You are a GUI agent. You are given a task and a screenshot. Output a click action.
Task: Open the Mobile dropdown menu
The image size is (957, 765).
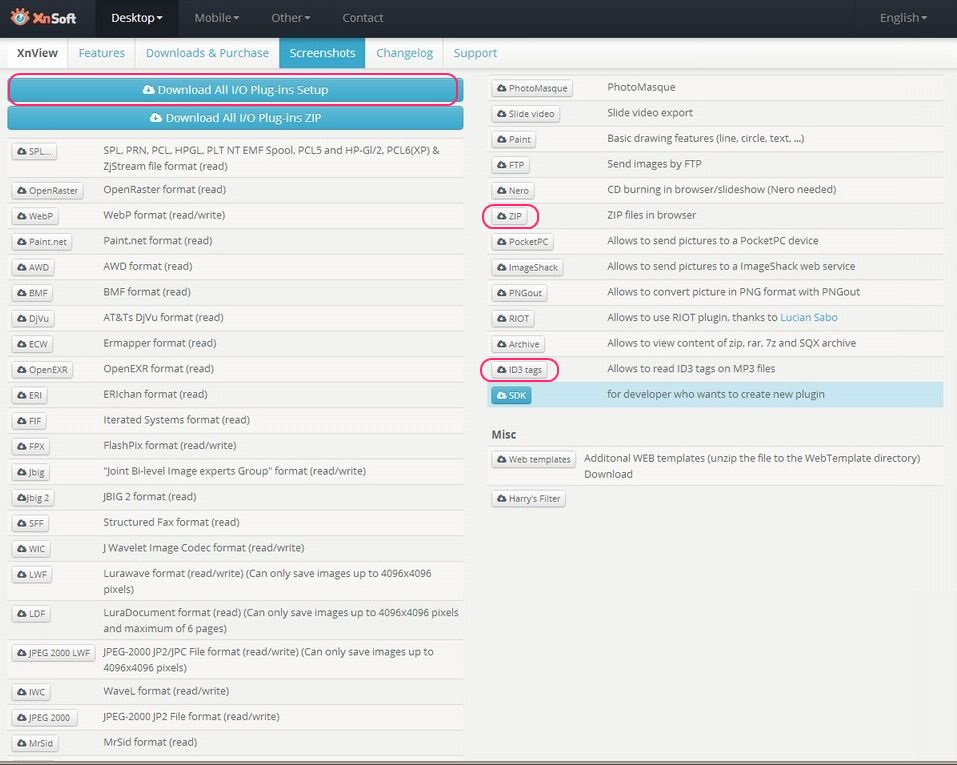coord(217,18)
